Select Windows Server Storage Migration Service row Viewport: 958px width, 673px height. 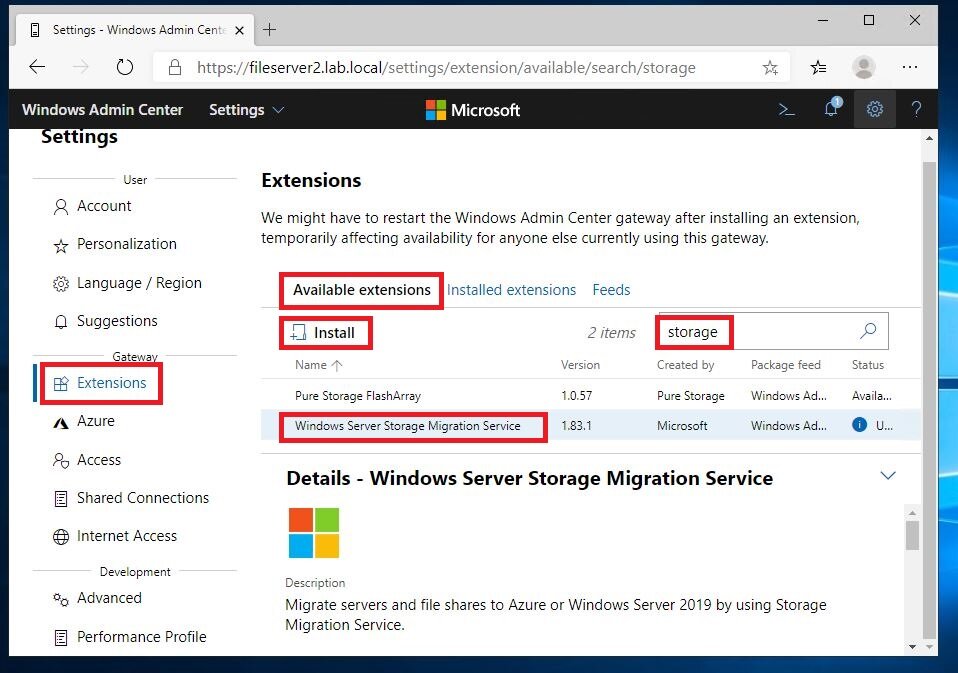click(590, 425)
